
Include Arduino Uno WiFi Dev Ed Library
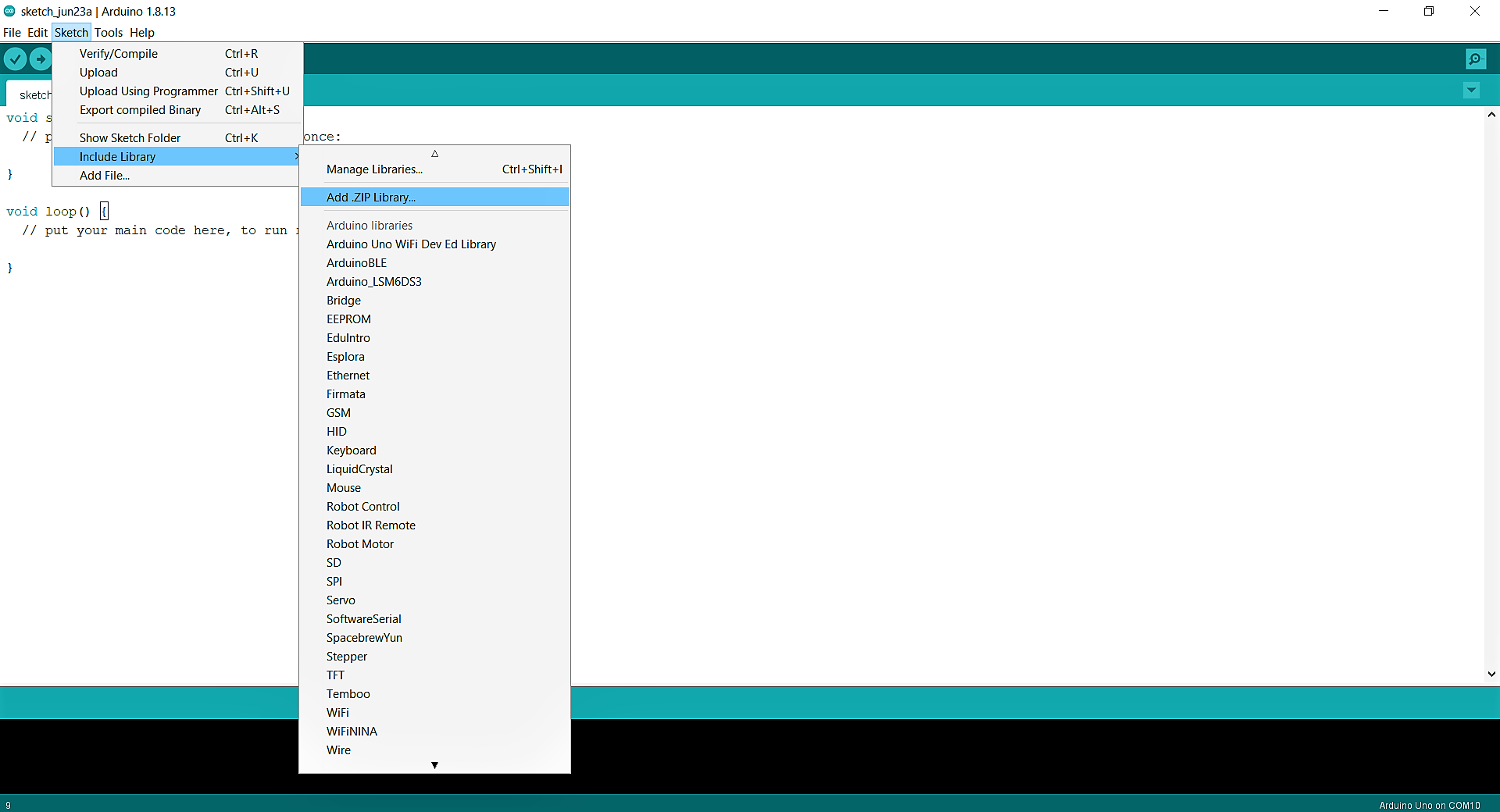[x=434, y=244]
